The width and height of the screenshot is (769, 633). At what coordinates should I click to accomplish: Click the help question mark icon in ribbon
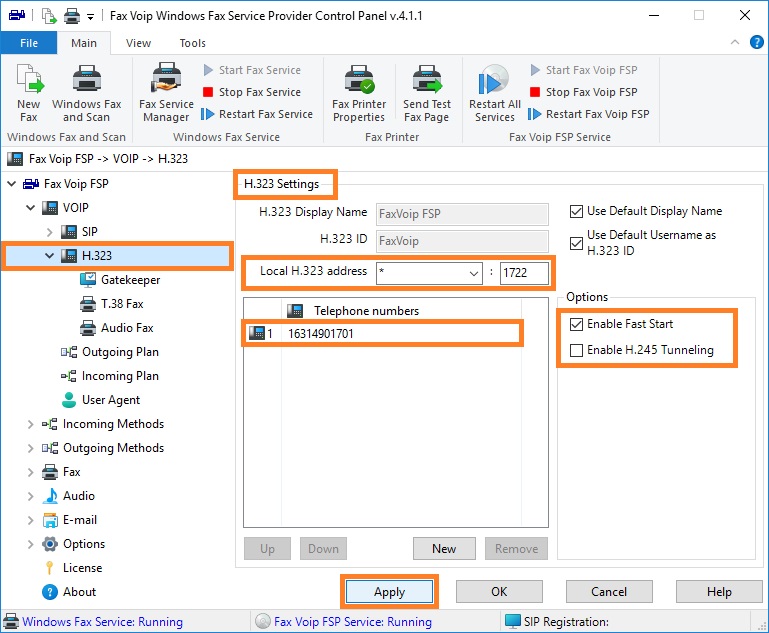pos(756,43)
